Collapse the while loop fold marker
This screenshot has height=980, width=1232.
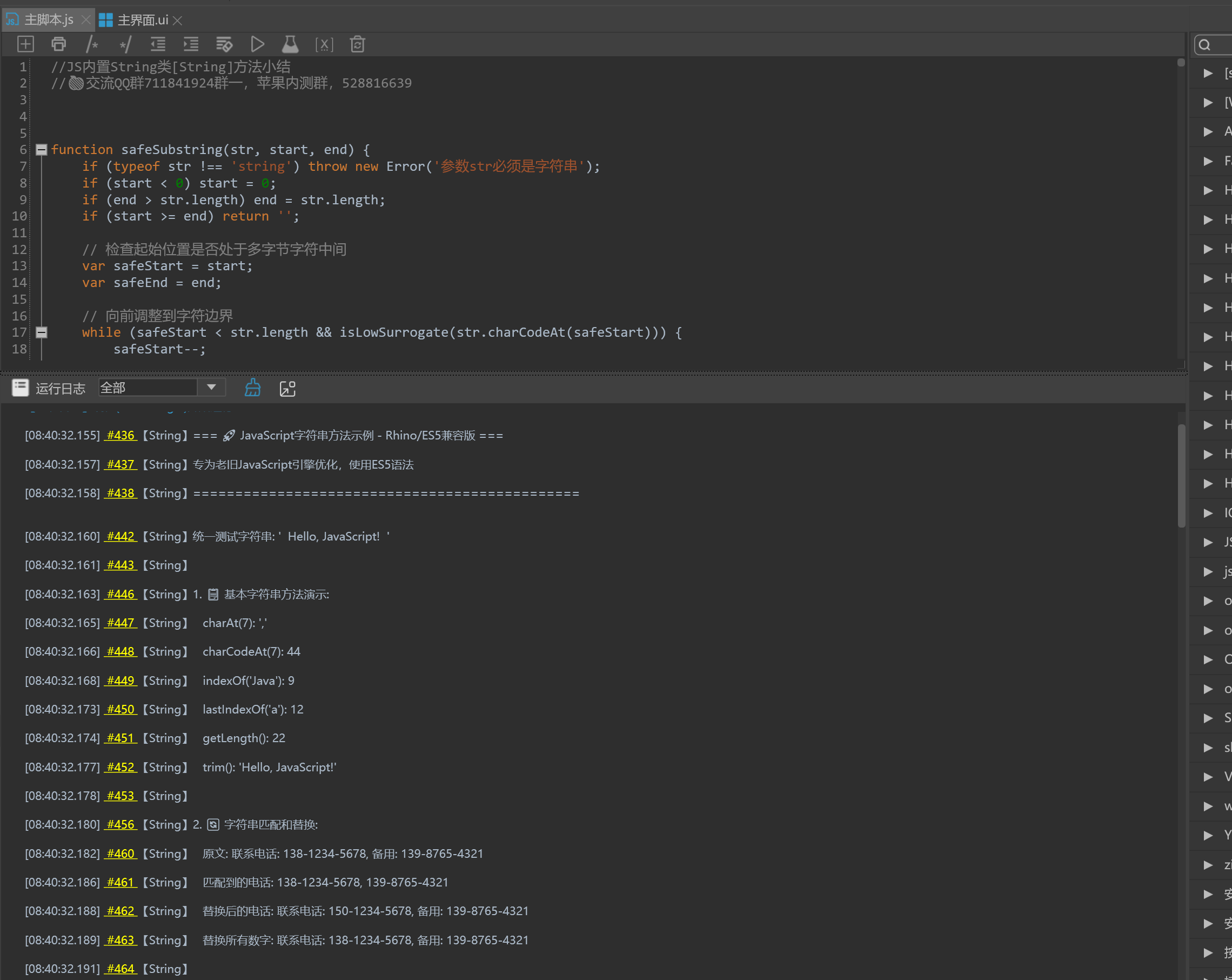click(41, 332)
